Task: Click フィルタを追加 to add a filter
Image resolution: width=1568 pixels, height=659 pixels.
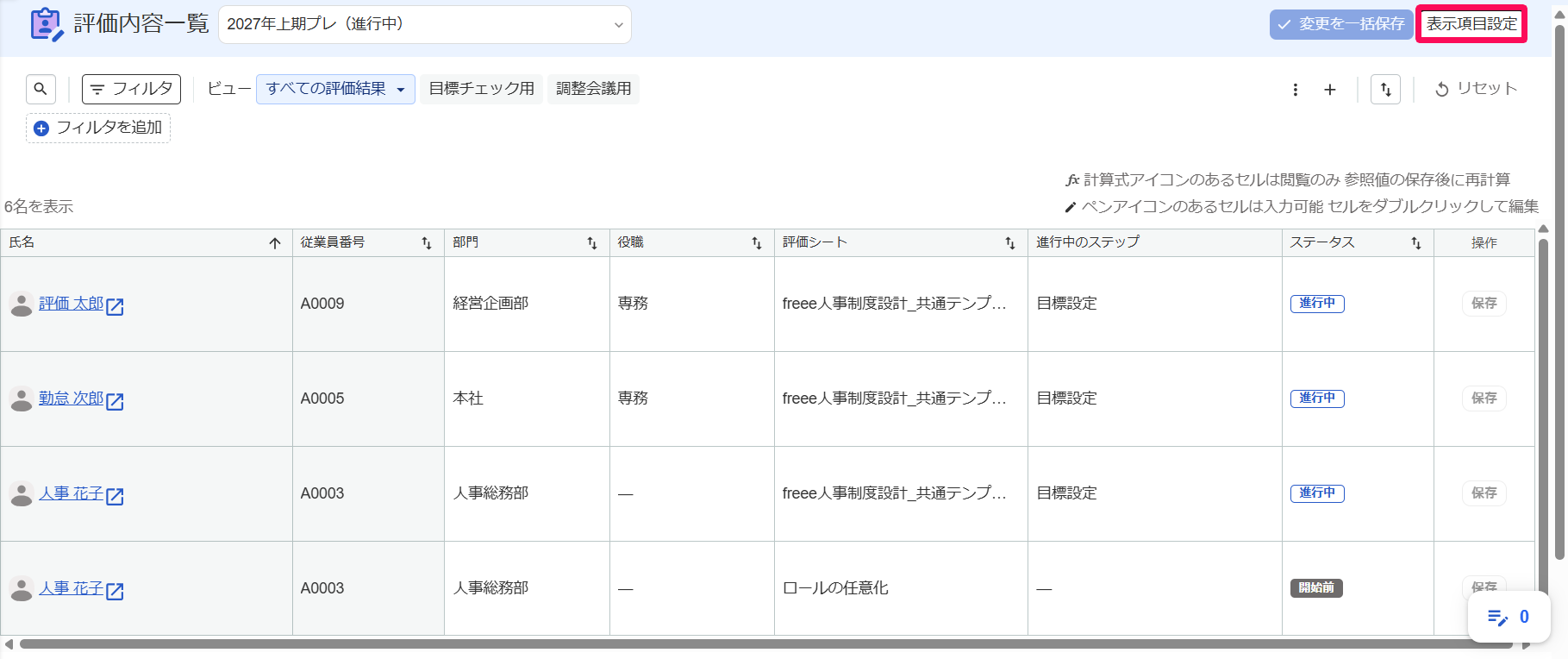Action: pyautogui.click(x=98, y=128)
